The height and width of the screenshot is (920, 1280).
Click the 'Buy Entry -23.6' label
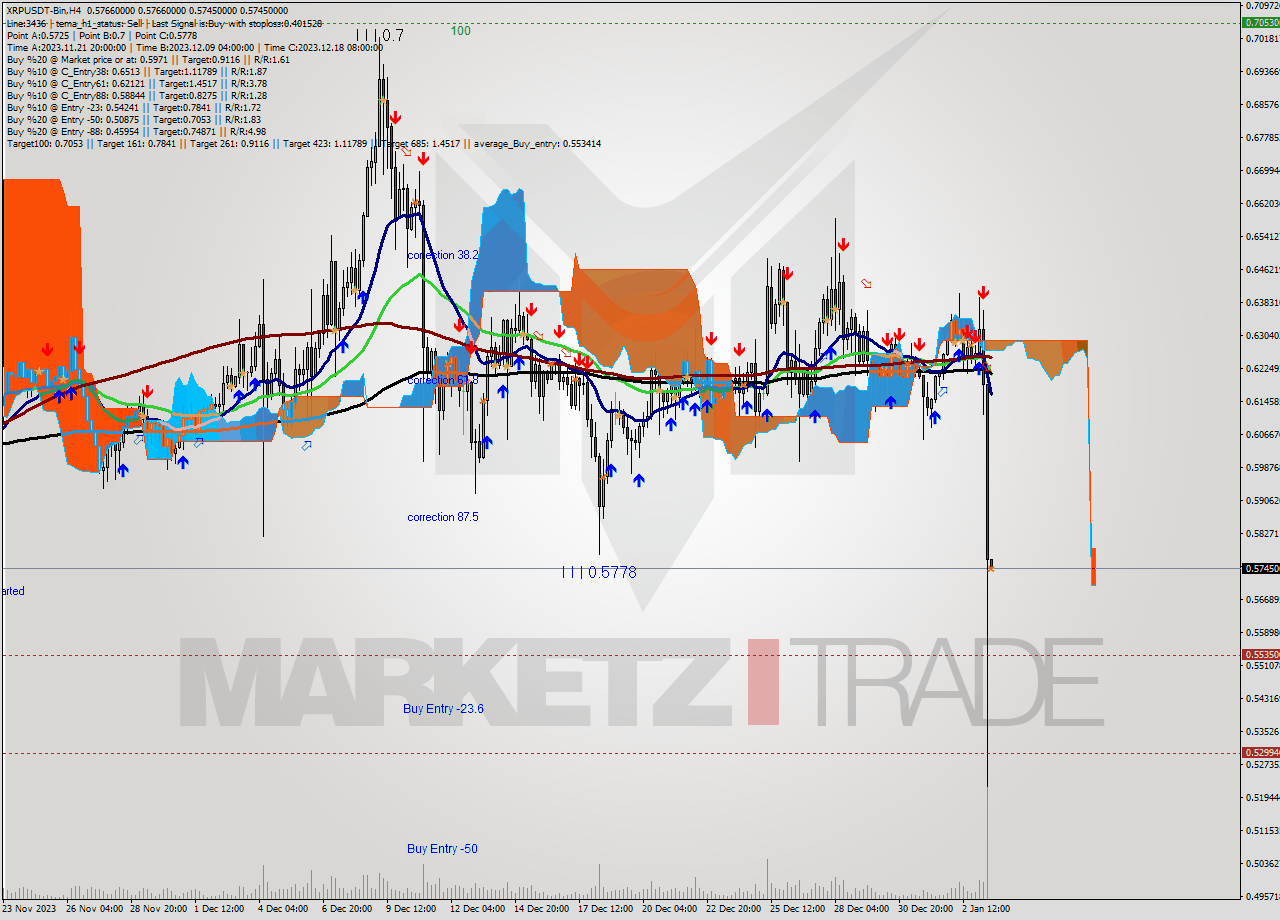point(443,708)
